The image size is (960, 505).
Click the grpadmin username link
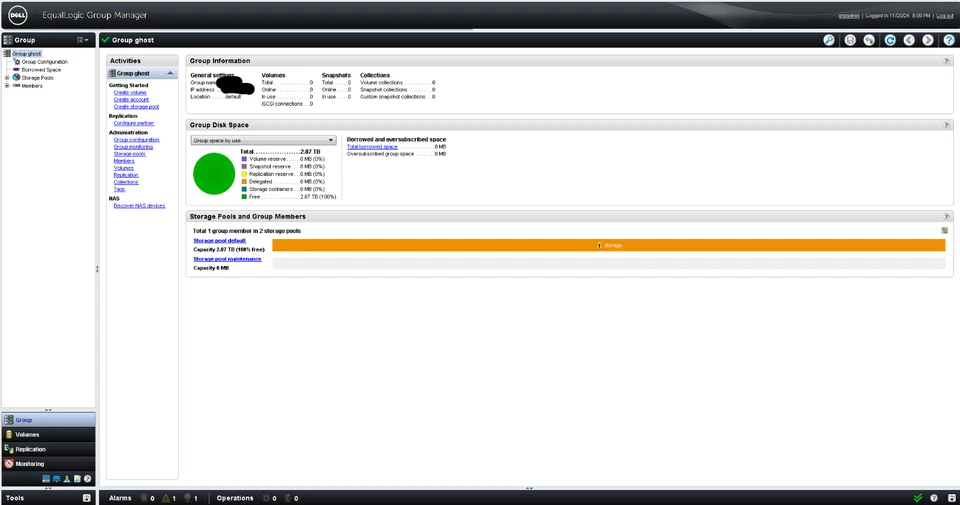pos(849,15)
